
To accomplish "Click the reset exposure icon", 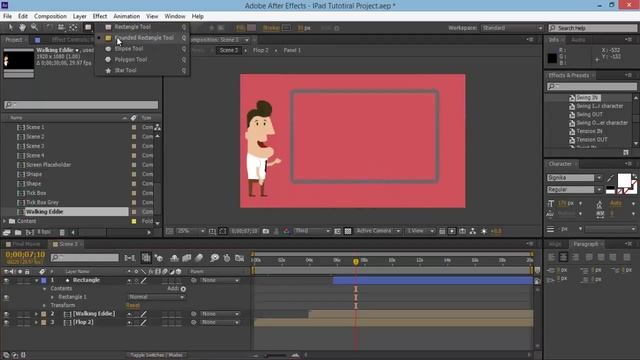I will click(x=484, y=231).
